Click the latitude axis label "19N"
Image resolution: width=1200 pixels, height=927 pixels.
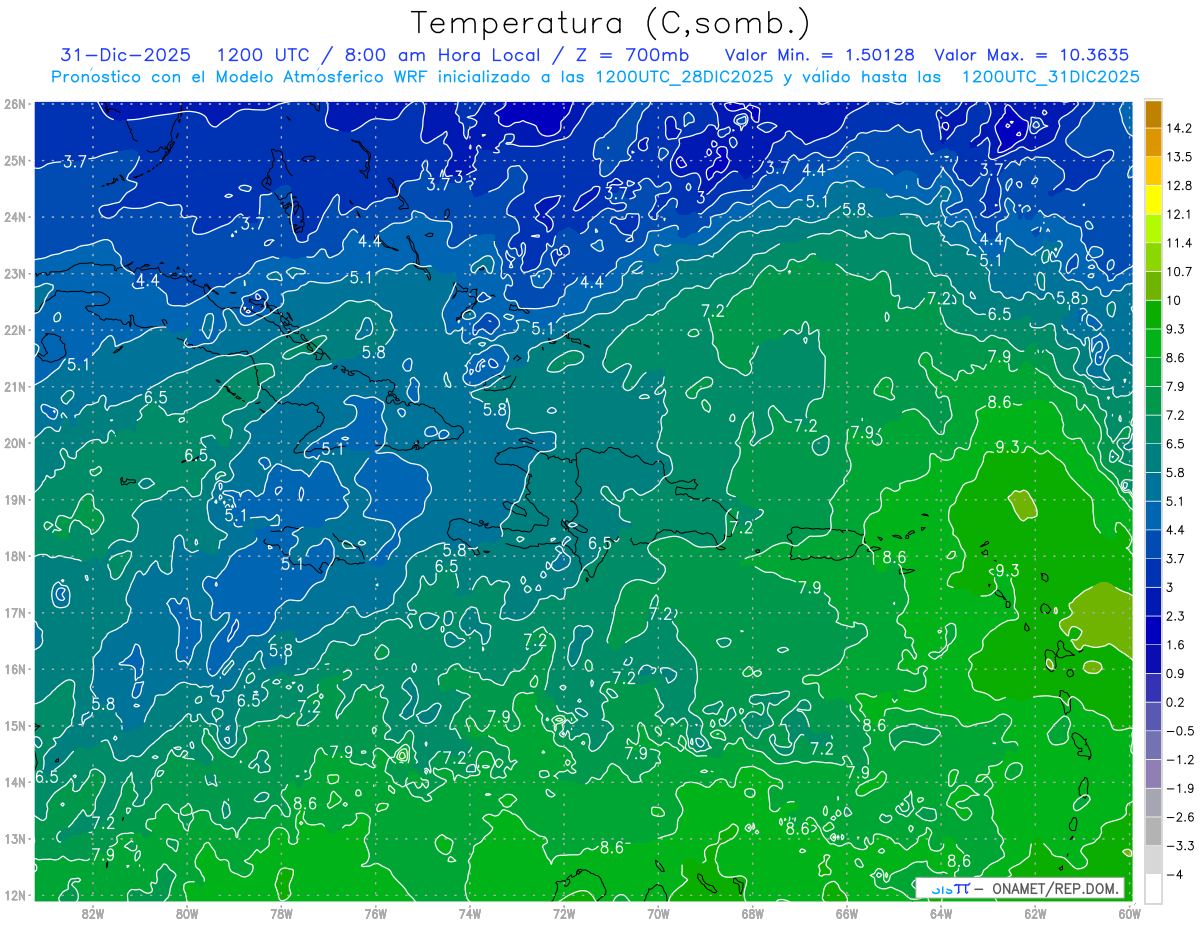pos(15,499)
